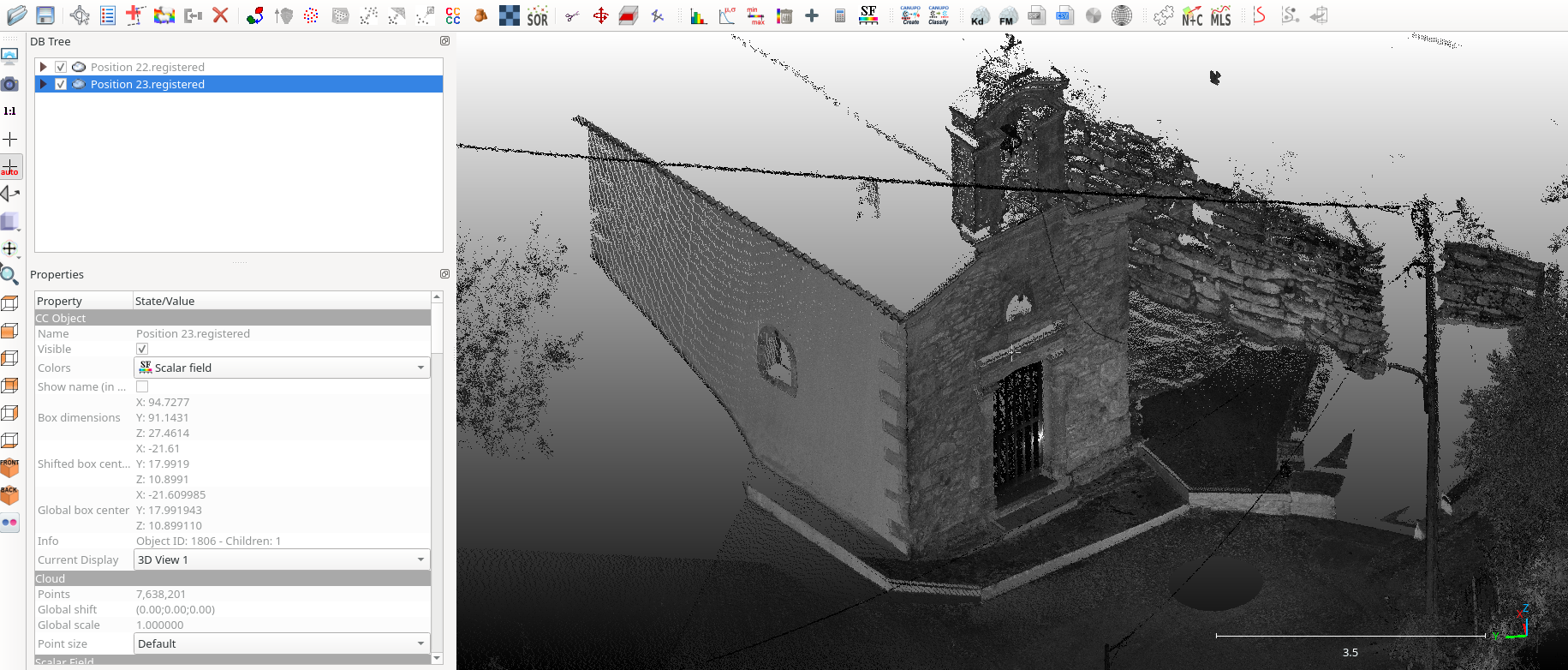Open the SHP file plugin icon
1568x670 pixels.
pos(1036,15)
